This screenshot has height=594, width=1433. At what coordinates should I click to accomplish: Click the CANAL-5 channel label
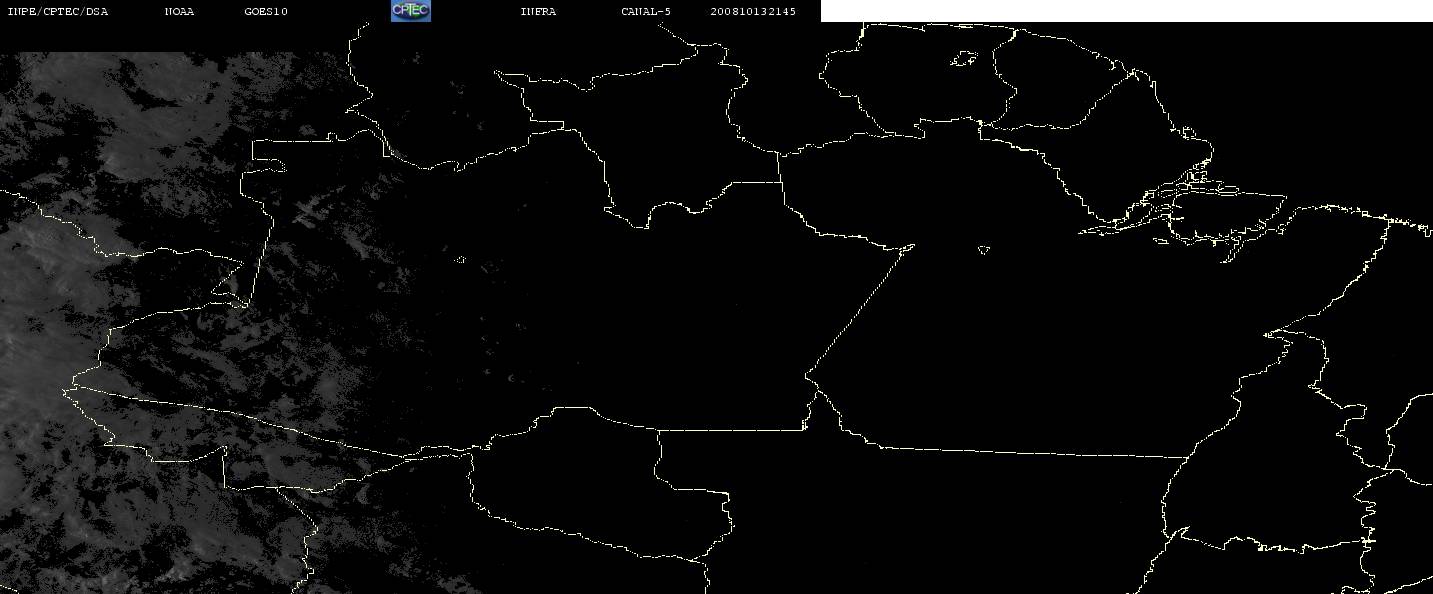pos(646,12)
